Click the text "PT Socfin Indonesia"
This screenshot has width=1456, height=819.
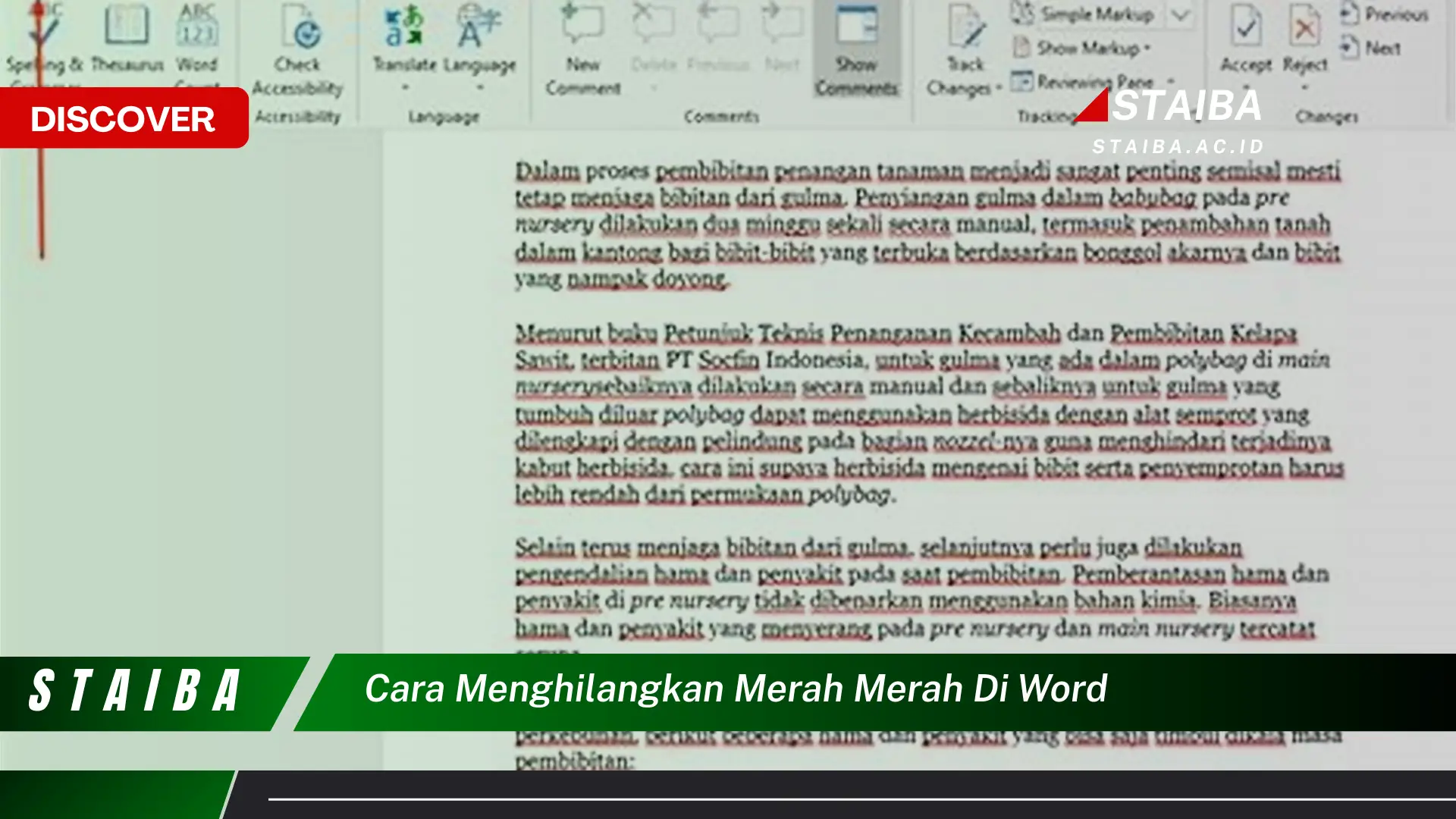(x=769, y=359)
